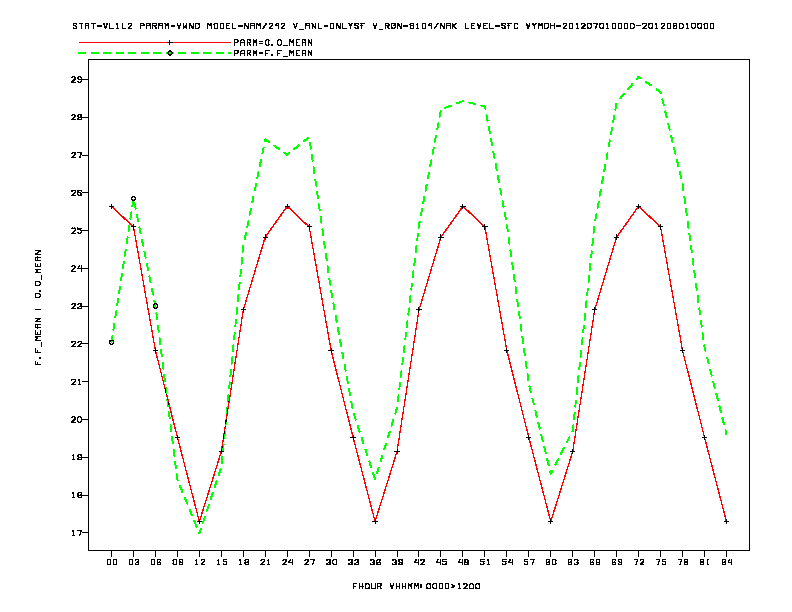The image size is (792, 612).
Task: Click the x-axis tick label 21
Action: pyautogui.click(x=265, y=562)
